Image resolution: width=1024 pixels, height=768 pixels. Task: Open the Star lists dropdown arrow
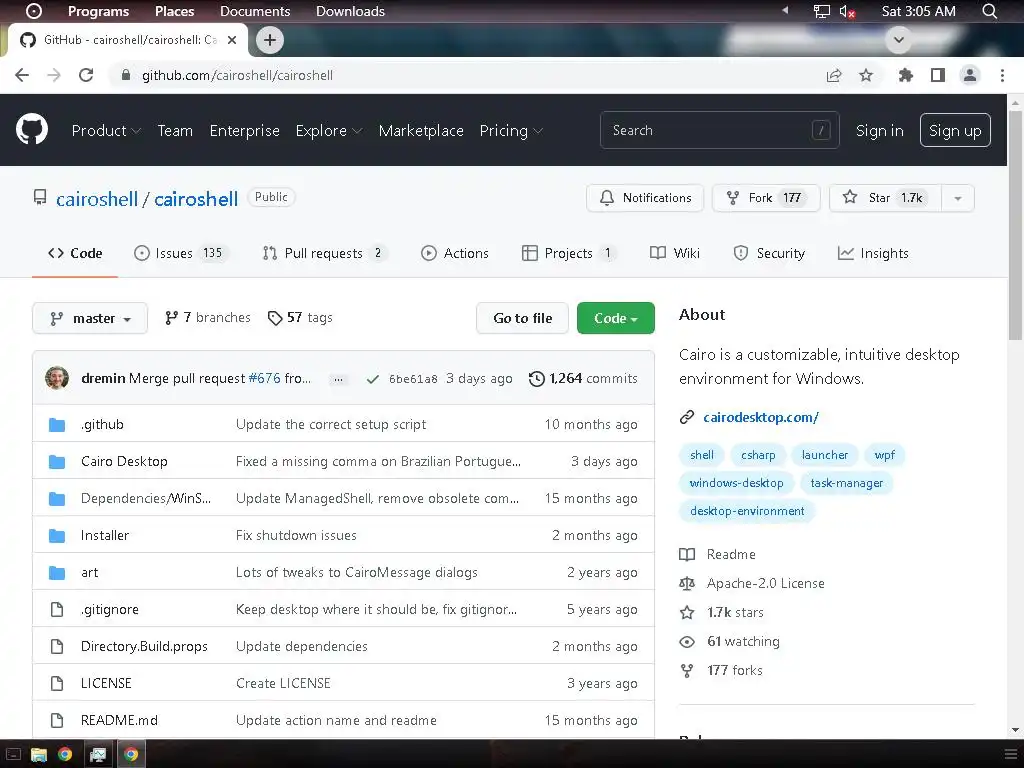point(957,198)
